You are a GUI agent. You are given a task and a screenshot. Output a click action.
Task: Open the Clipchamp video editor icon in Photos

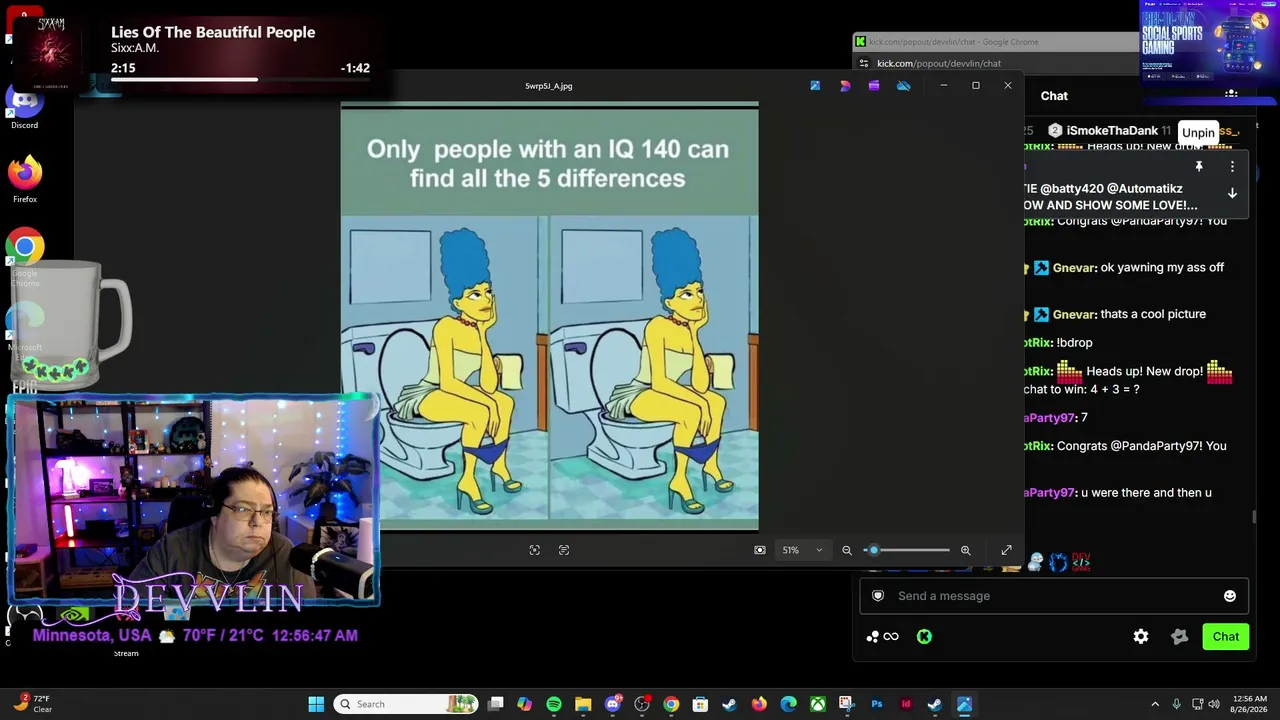(874, 86)
